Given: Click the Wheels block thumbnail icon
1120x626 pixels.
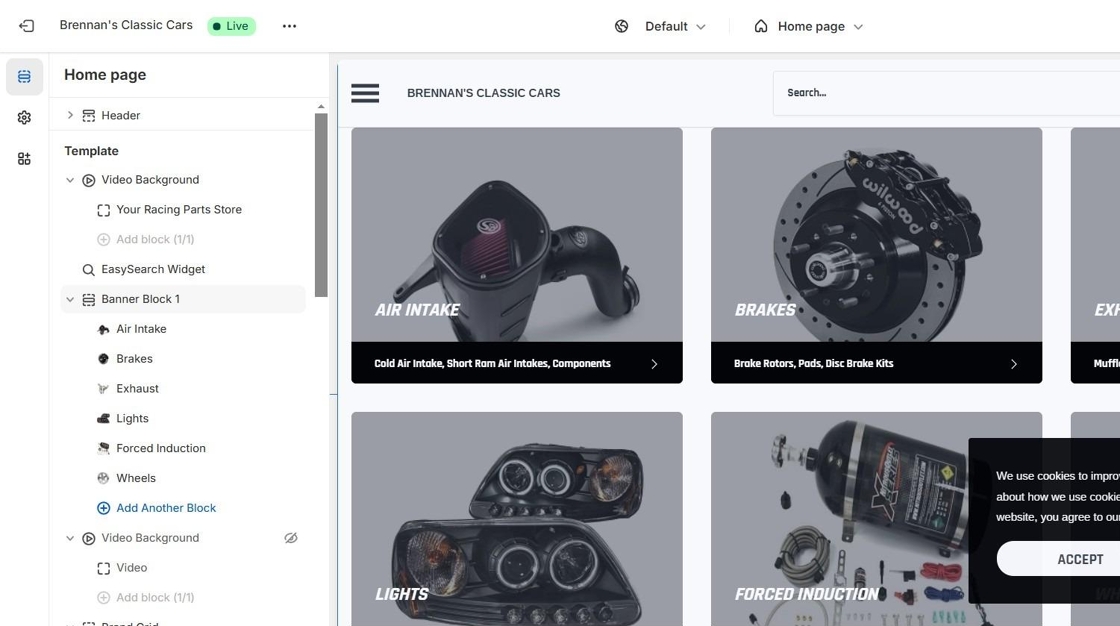Looking at the screenshot, I should coord(104,478).
